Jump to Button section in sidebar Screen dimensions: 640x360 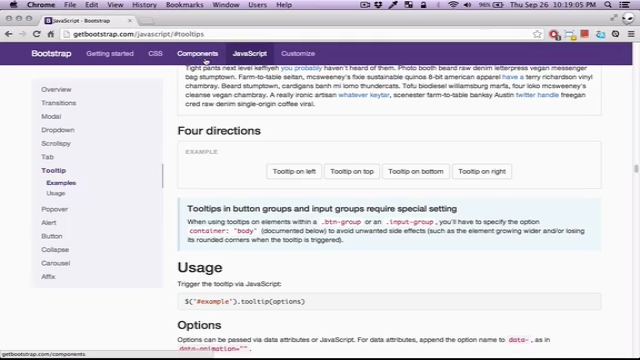click(52, 236)
